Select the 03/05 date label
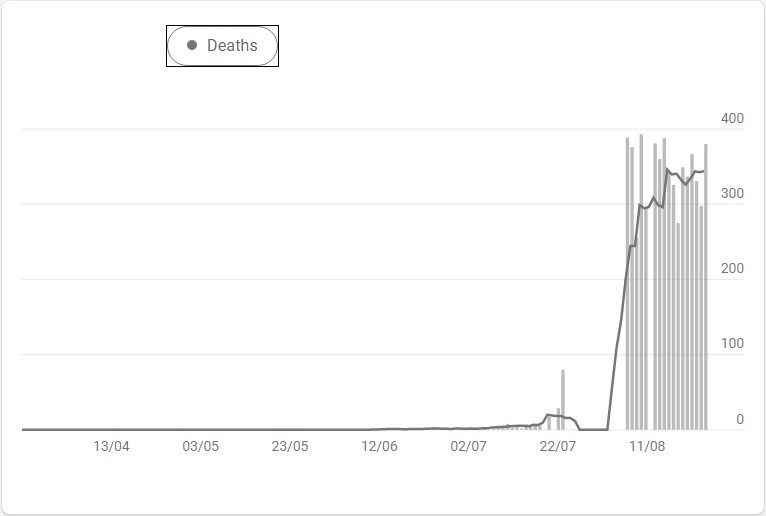The width and height of the screenshot is (766, 516). coord(200,446)
